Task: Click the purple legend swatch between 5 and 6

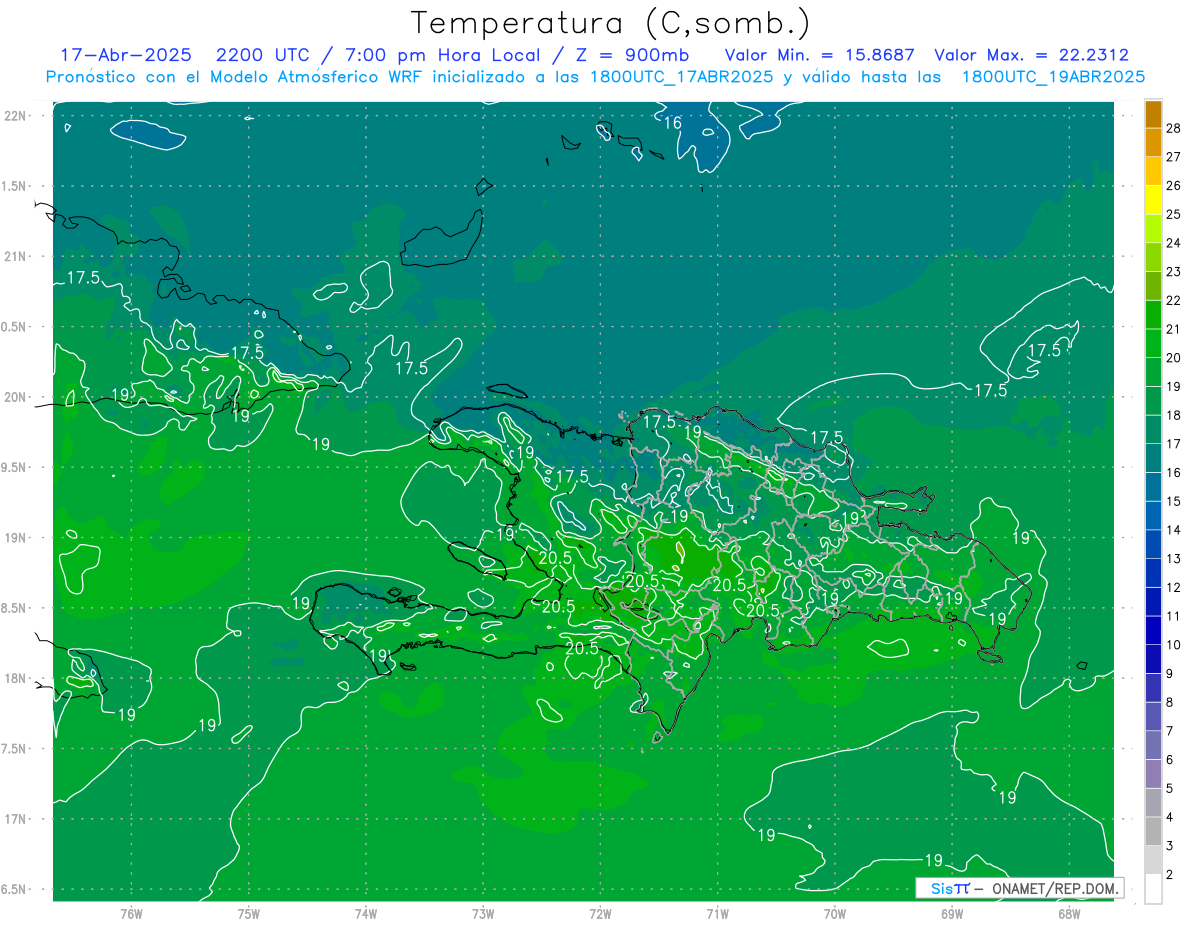Action: tap(1153, 774)
